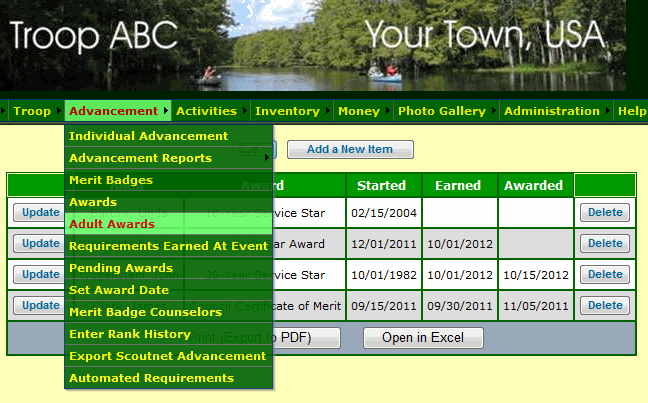Delete the Council Certificate of Merit row

pyautogui.click(x=605, y=305)
